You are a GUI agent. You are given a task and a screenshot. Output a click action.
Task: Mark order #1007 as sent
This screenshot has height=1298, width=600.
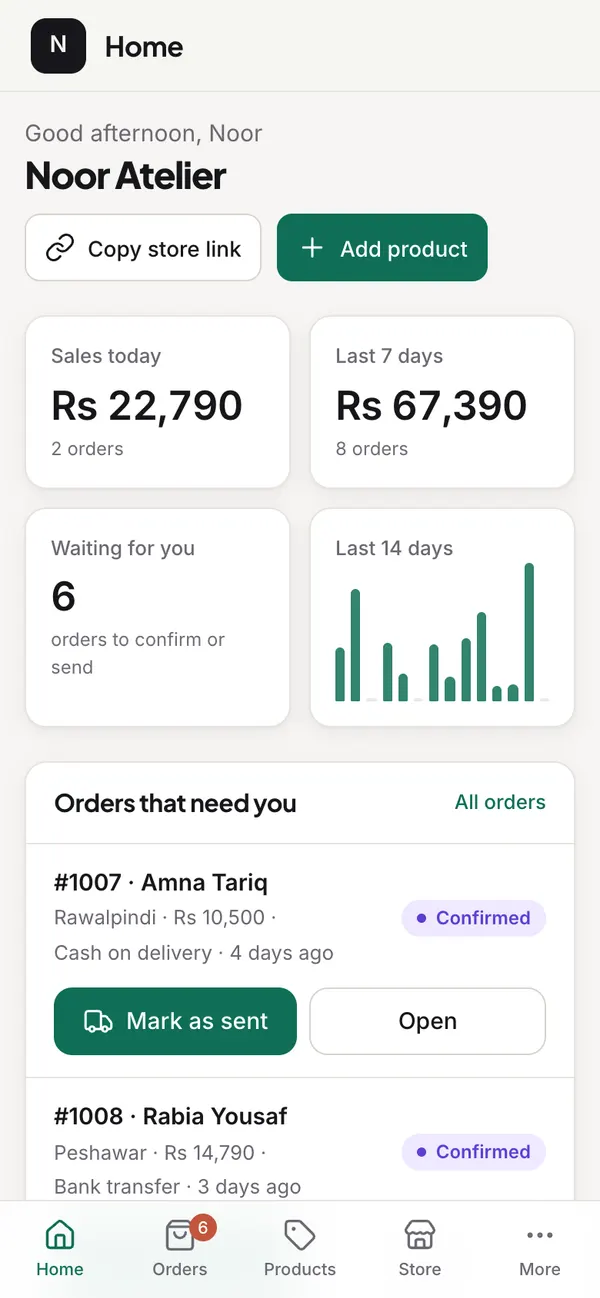pyautogui.click(x=175, y=1021)
